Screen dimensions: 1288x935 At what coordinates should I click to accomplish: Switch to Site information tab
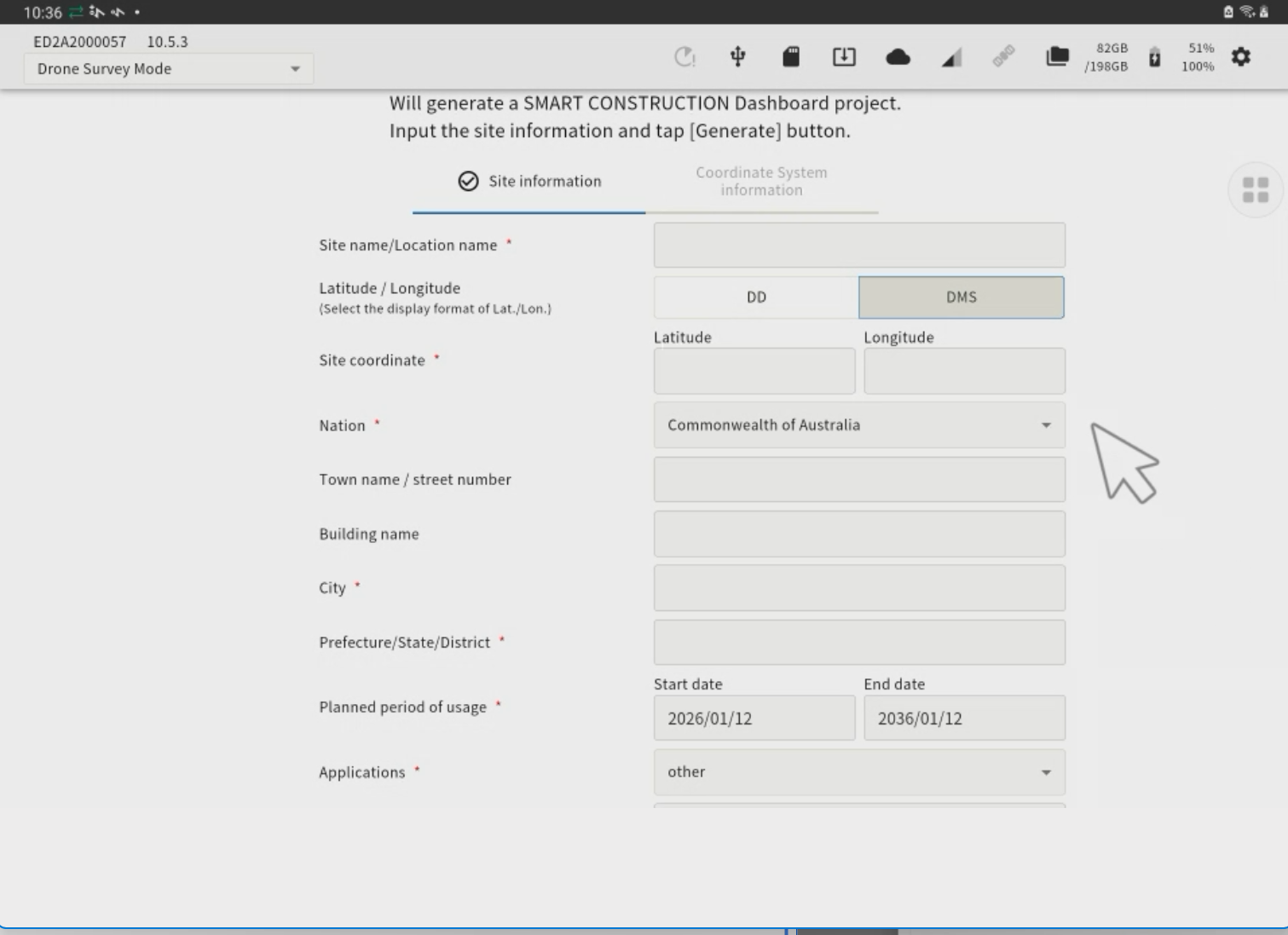529,181
